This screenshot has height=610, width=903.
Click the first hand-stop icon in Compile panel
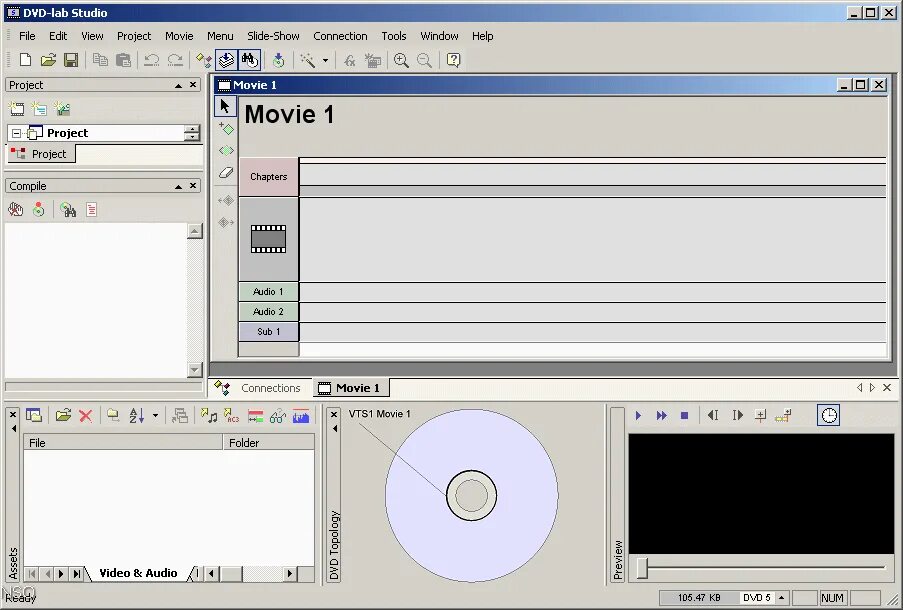click(16, 210)
